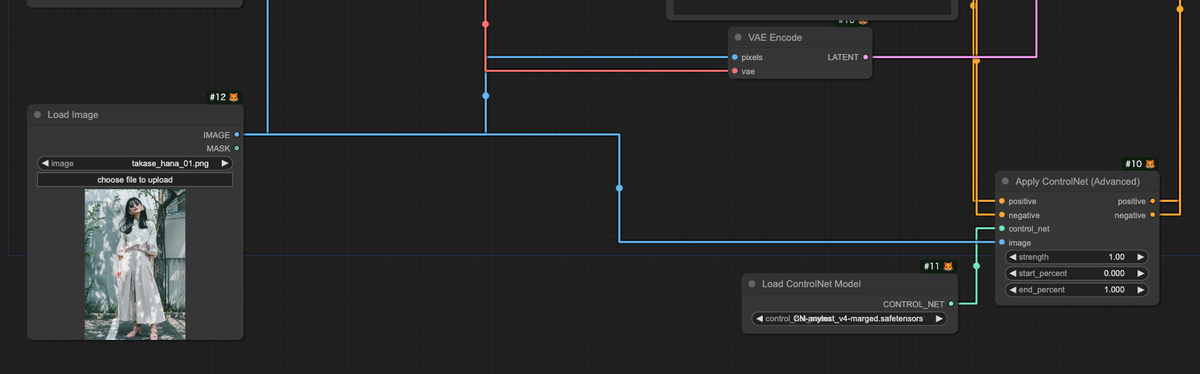
Task: Click the strength value 1.00 field
Action: (x=1117, y=257)
